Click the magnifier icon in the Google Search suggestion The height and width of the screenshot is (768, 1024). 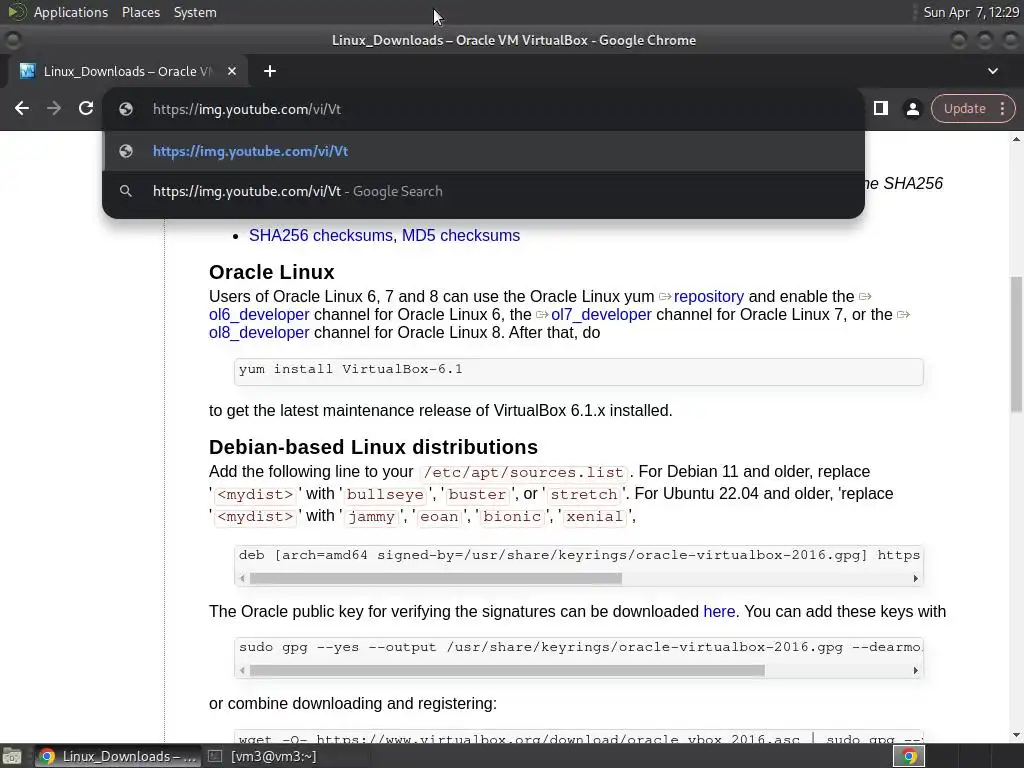click(x=126, y=191)
